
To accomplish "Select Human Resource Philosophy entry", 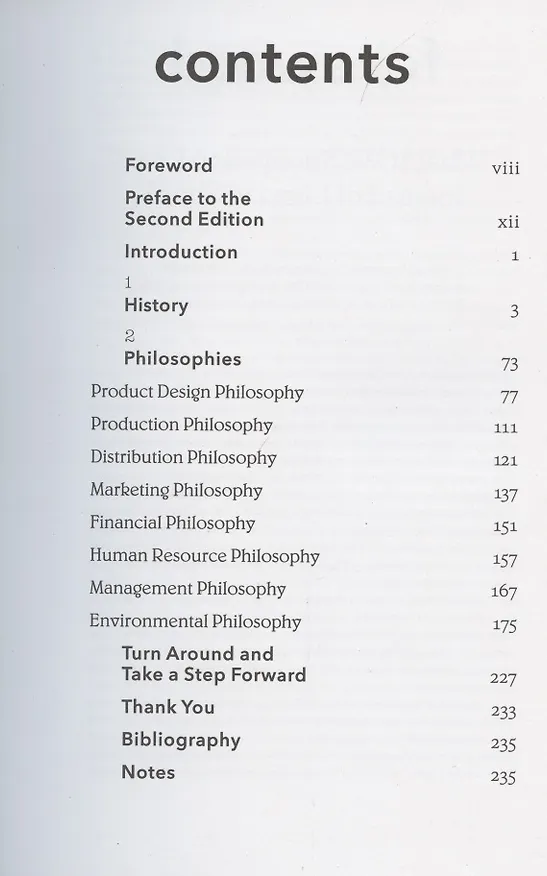I will tap(204, 556).
